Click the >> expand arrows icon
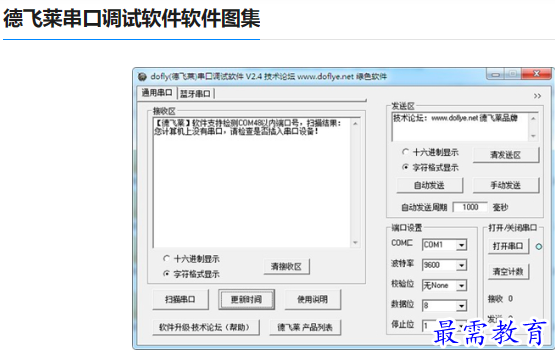This screenshot has height=364, width=555. tap(537, 96)
